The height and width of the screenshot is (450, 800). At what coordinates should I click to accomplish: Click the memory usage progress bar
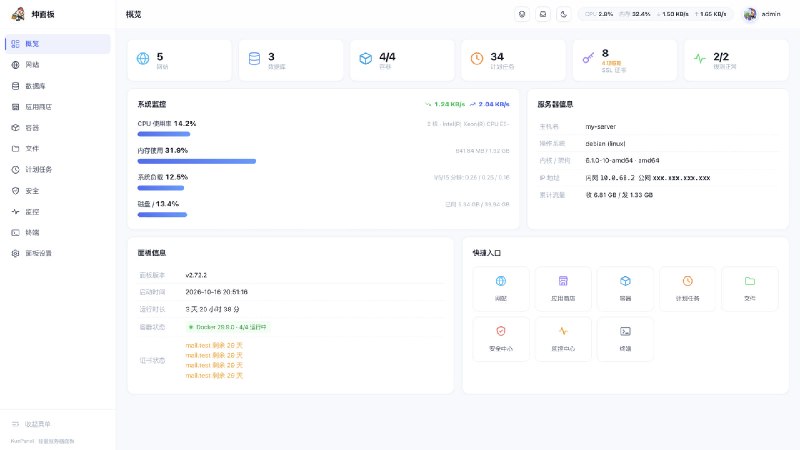(197, 161)
